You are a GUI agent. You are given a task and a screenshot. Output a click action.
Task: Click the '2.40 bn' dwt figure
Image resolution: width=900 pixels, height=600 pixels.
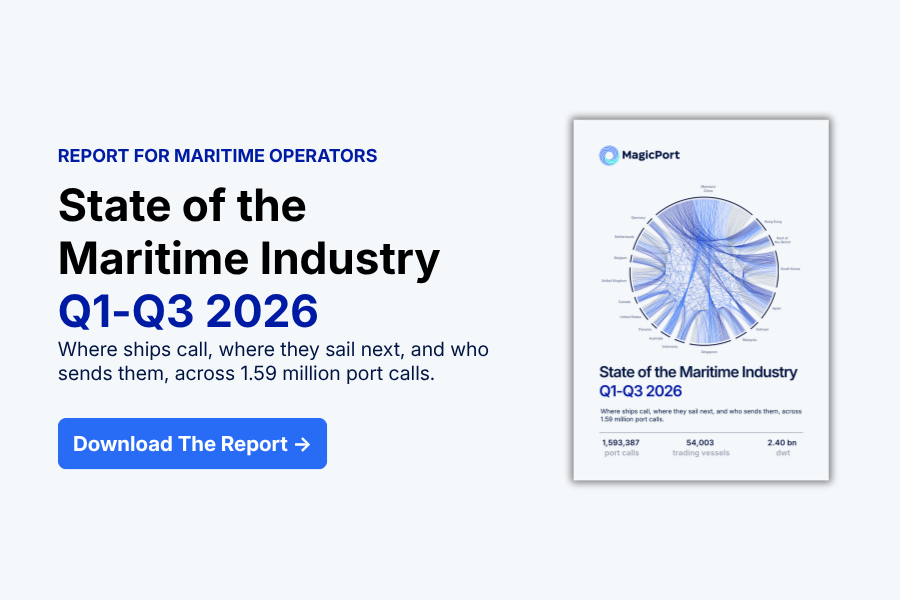[x=782, y=443]
